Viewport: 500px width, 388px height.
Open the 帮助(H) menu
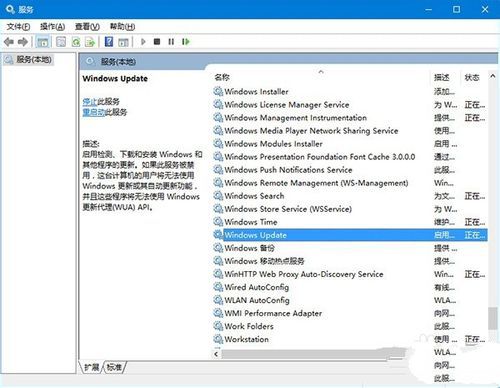[122, 26]
